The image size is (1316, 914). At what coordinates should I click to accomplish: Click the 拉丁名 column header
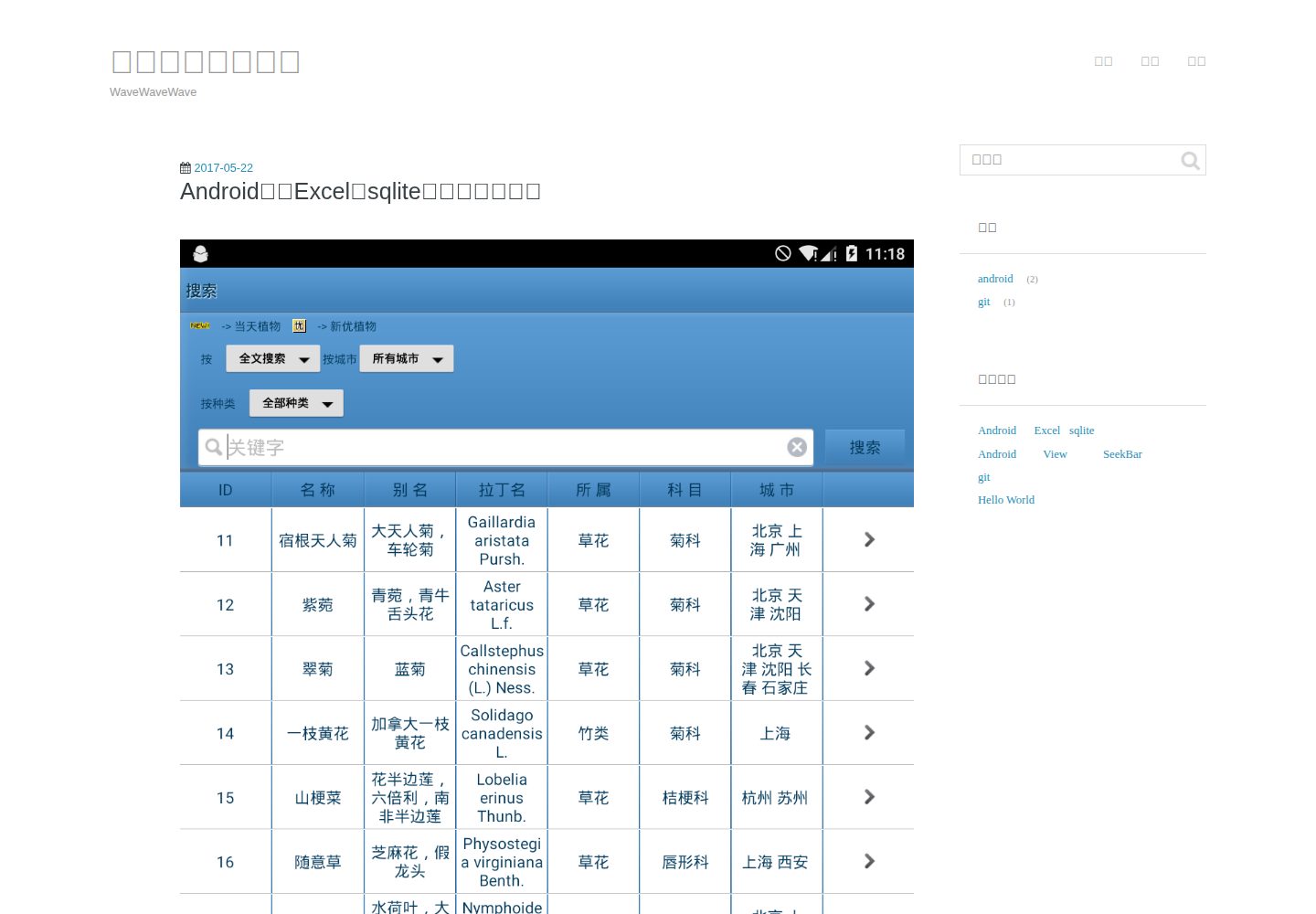pos(502,490)
